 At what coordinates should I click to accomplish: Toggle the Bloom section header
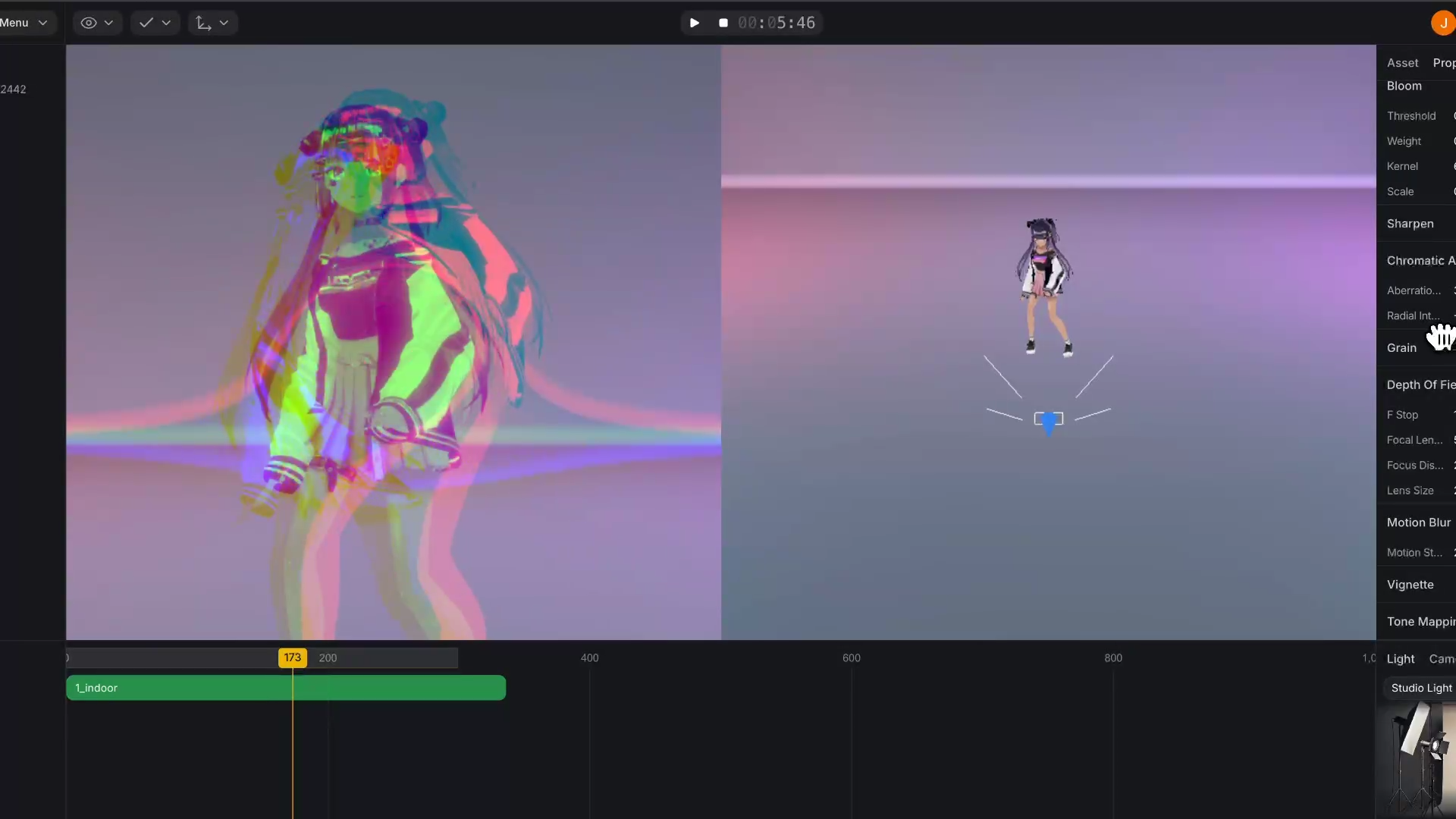tap(1404, 86)
